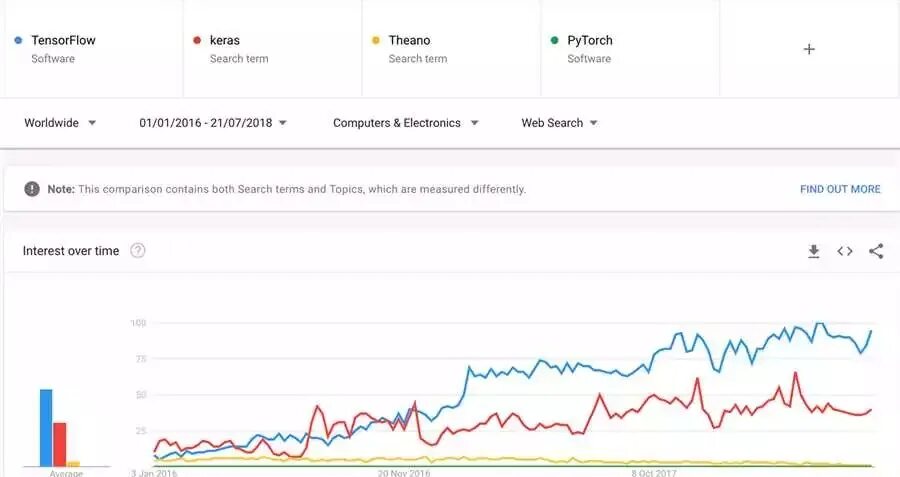Click the plus icon to add comparison
The height and width of the screenshot is (477, 900).
(x=809, y=49)
